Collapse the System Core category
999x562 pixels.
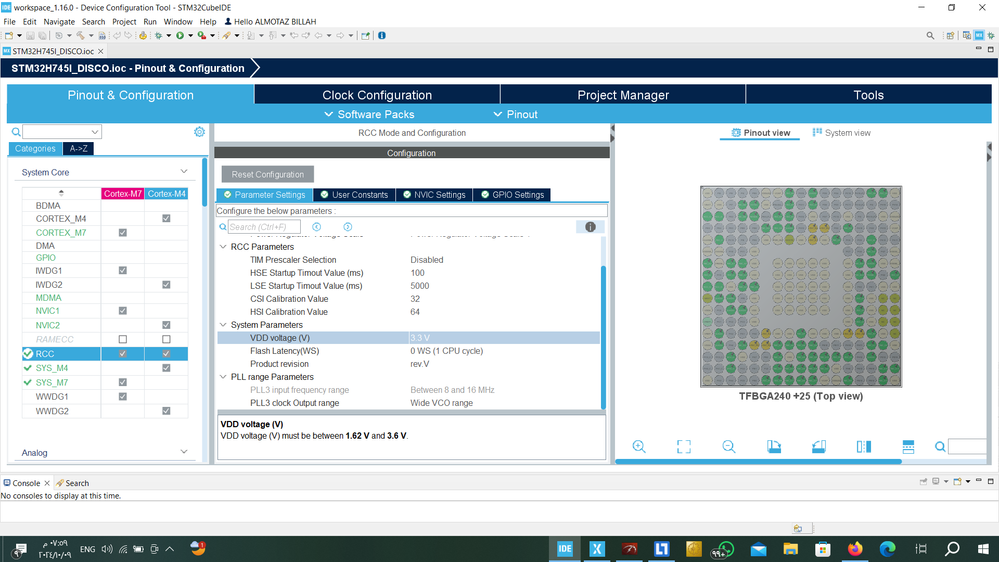coord(183,172)
